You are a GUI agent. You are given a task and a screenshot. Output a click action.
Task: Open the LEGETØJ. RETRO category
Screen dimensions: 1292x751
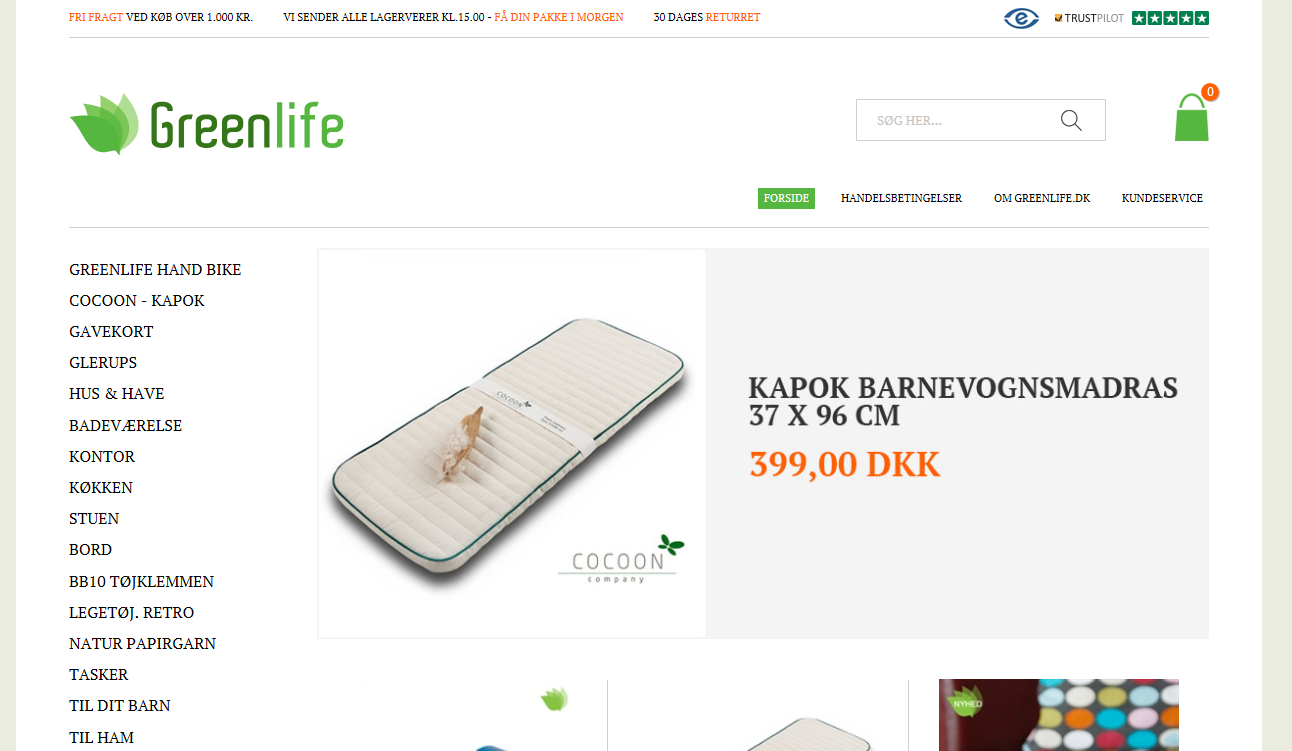(132, 613)
